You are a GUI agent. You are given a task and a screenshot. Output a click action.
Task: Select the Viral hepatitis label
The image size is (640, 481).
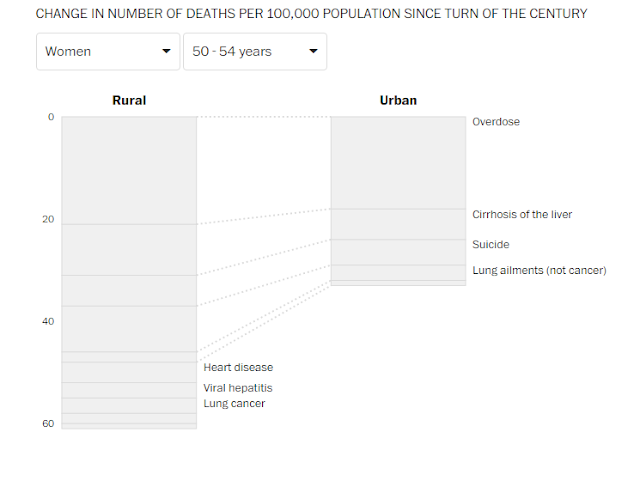click(x=238, y=388)
